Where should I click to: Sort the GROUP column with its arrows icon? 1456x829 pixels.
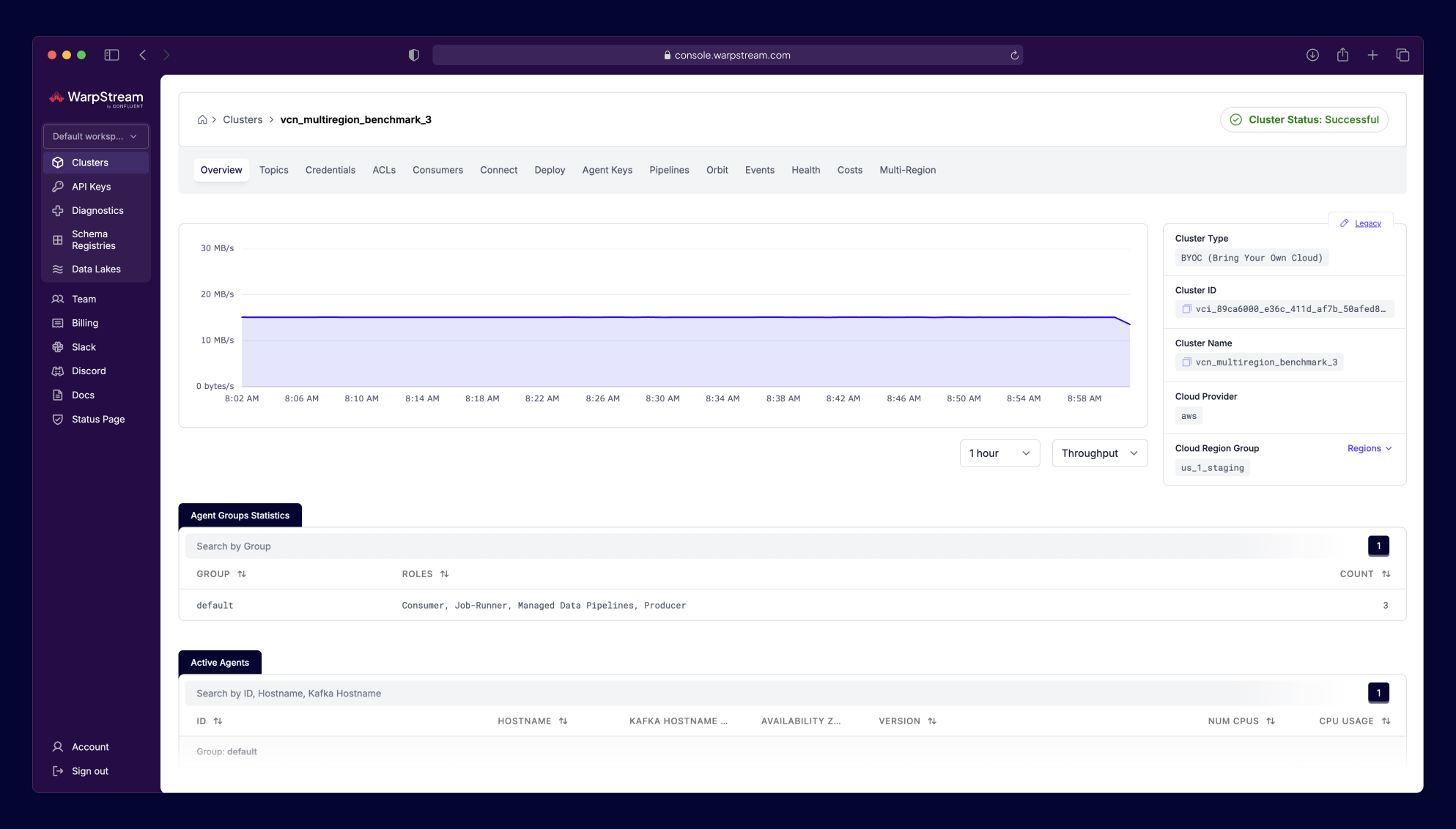[x=242, y=574]
